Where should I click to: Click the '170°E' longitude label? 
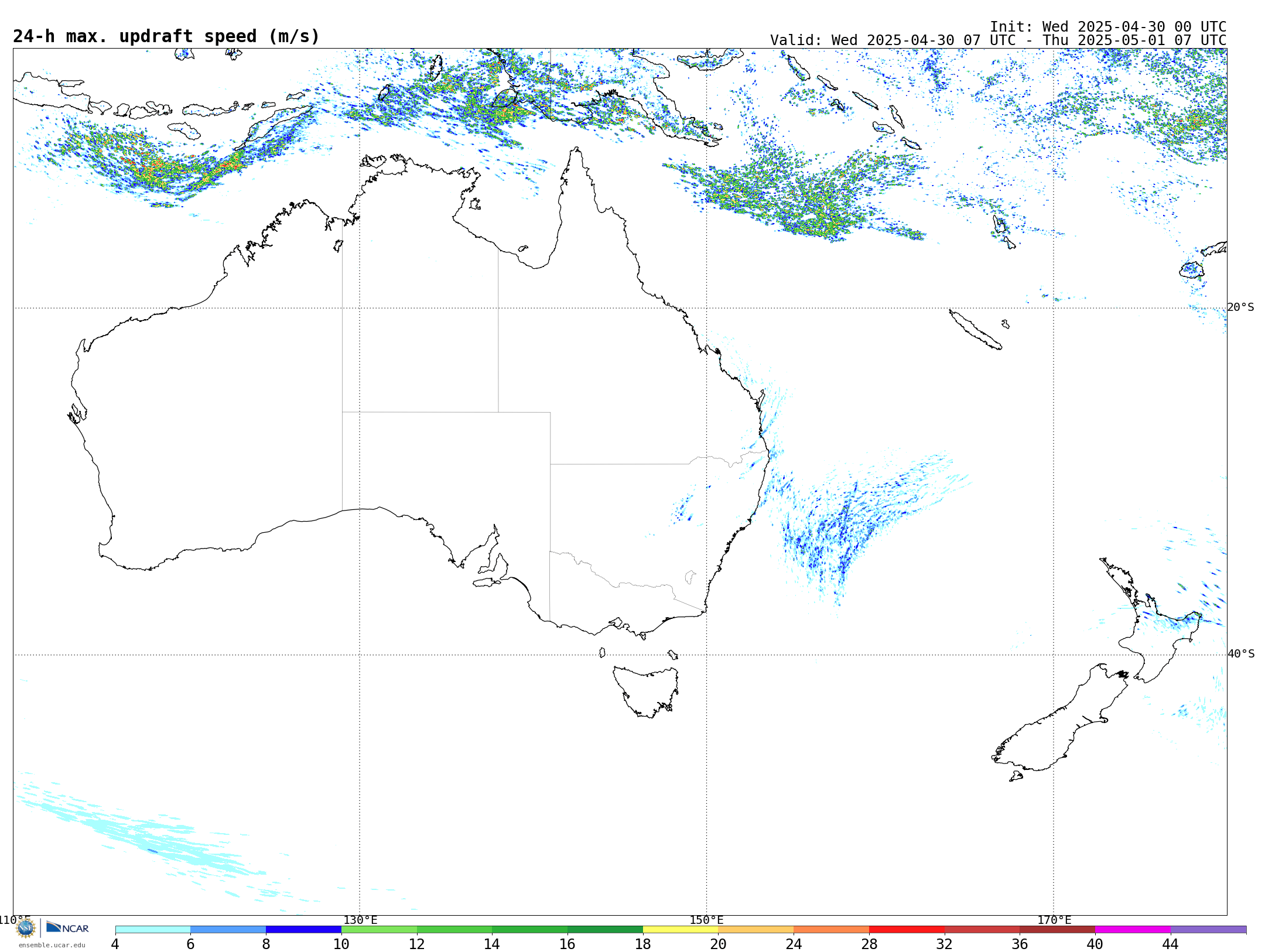click(x=1054, y=920)
